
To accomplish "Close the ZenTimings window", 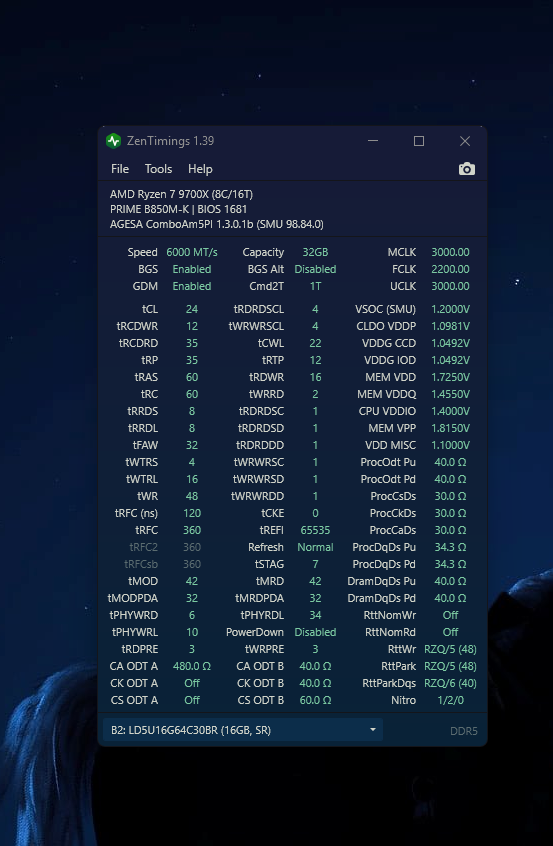I will 465,141.
